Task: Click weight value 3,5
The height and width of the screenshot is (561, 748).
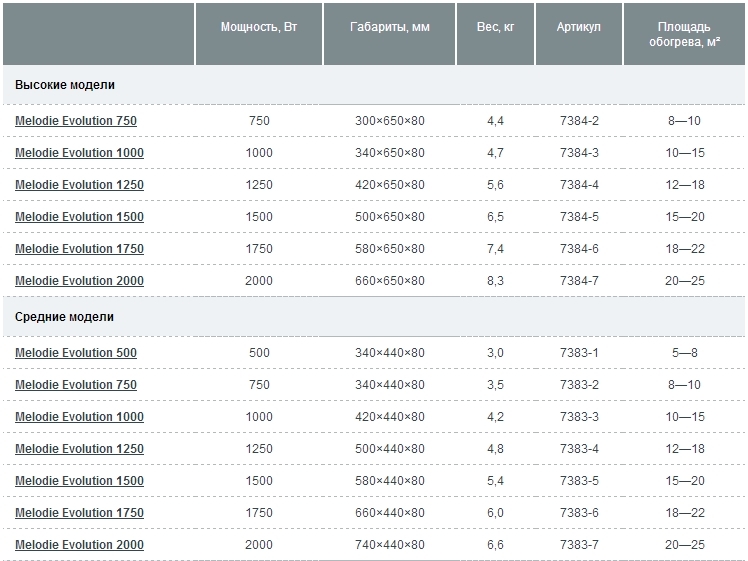Action: [x=495, y=385]
